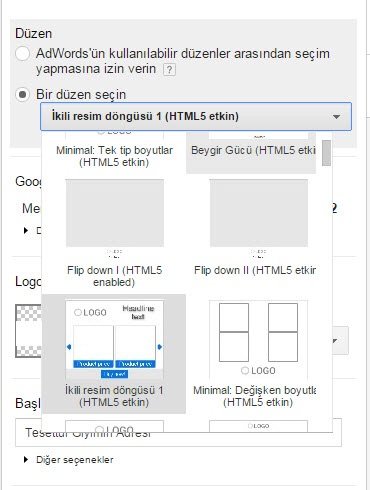Screen dimensions: 370x490
Task: Select the 'Bir düzen seçin' radio button
Action: click(x=22, y=95)
